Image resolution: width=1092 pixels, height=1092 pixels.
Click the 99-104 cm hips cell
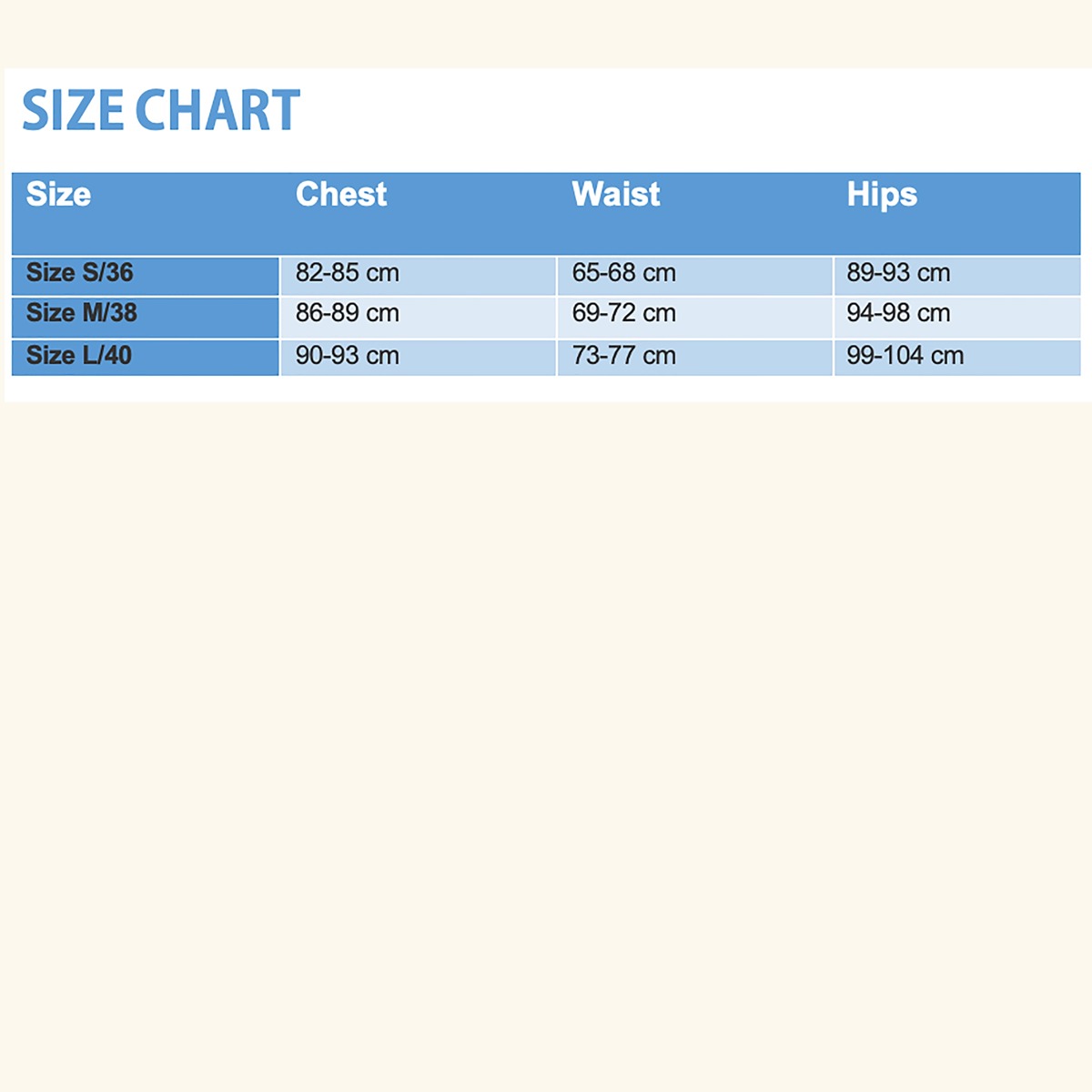coord(905,356)
